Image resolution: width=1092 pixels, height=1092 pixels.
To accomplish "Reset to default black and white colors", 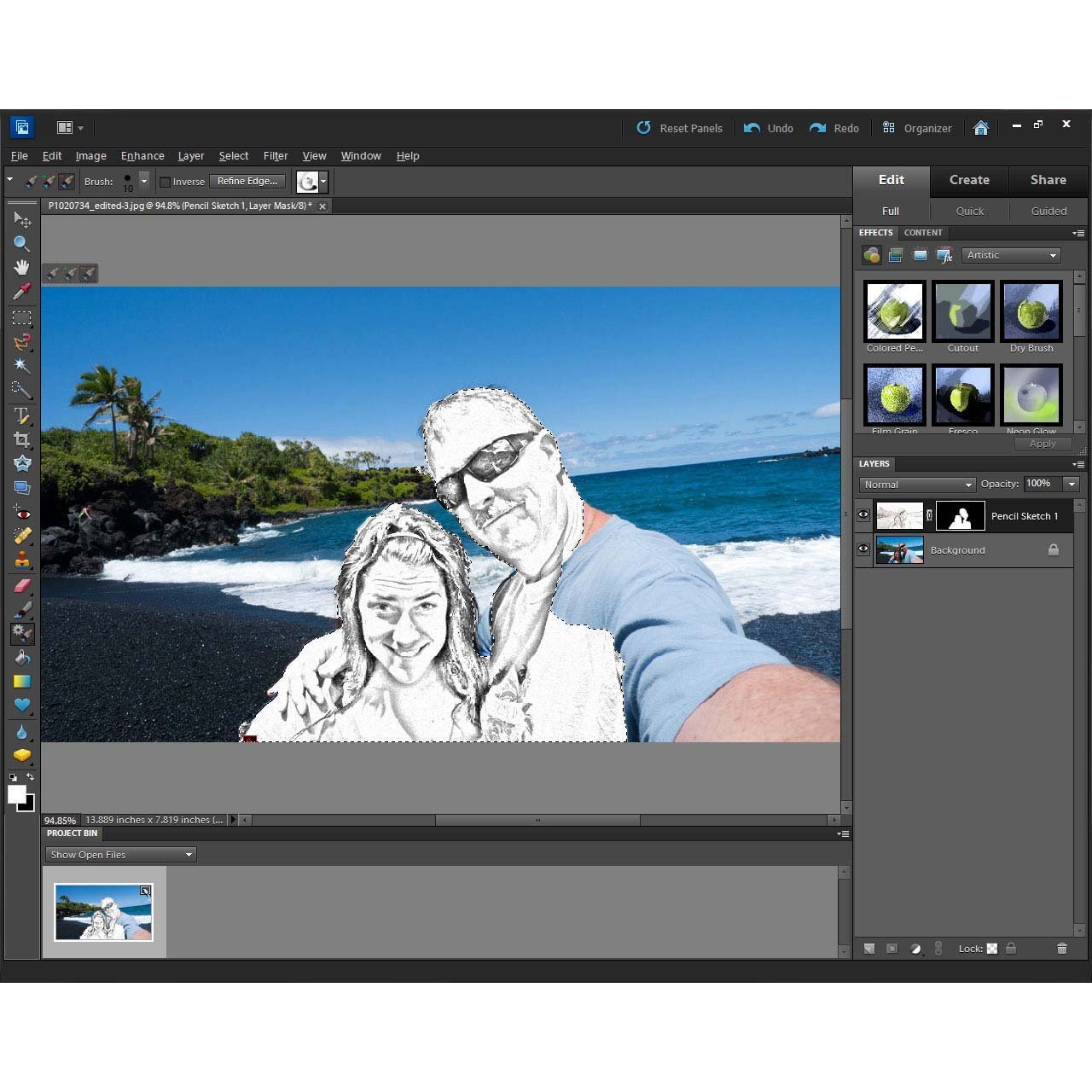I will 13,777.
